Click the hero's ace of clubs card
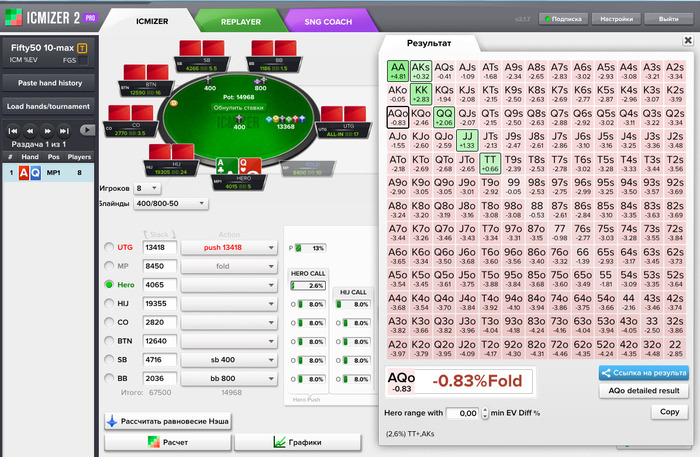This screenshot has height=457, width=700. [226, 166]
